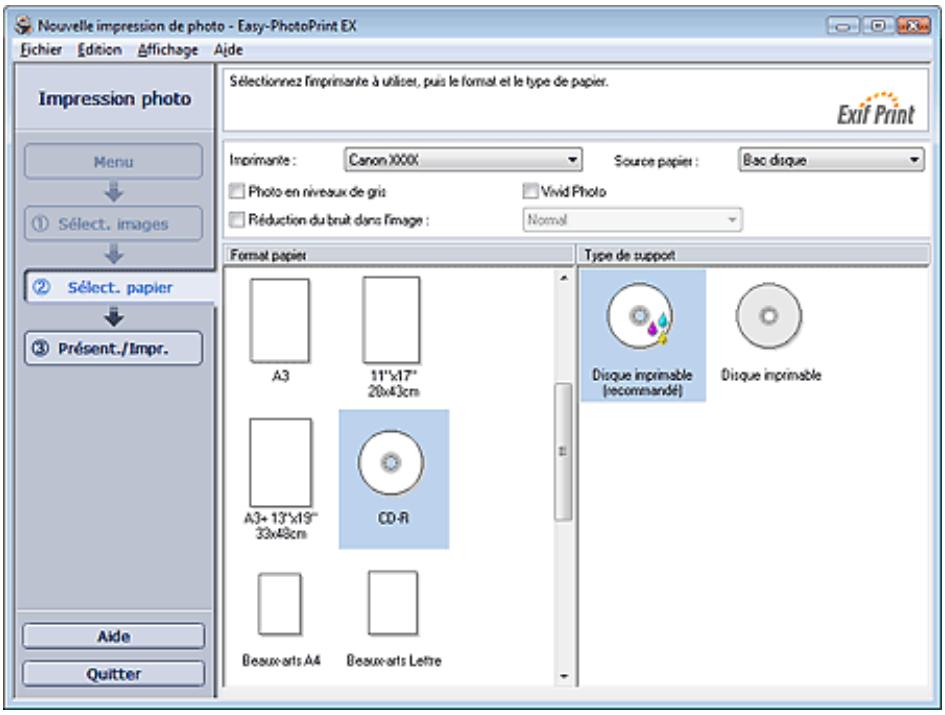This screenshot has width=945, height=715.
Task: Click the Impression photo heading
Action: click(x=115, y=99)
